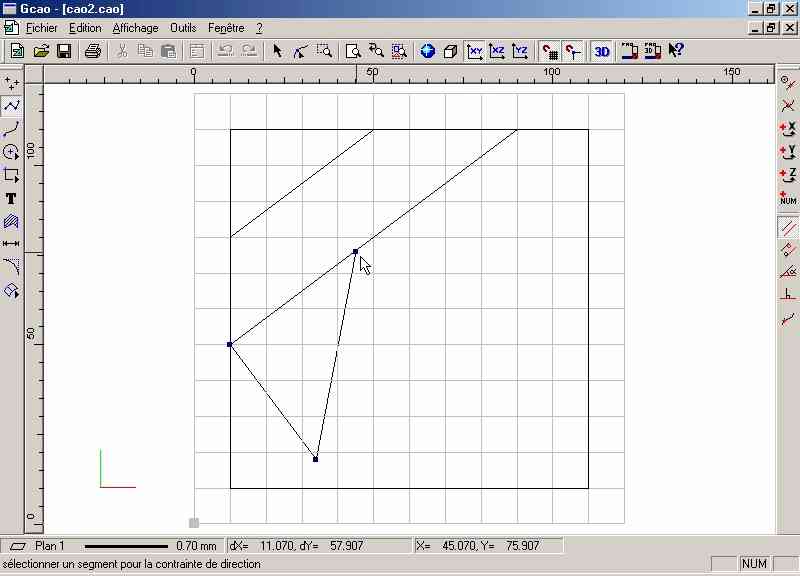800x576 pixels.
Task: Select the add points tool
Action: [x=11, y=83]
